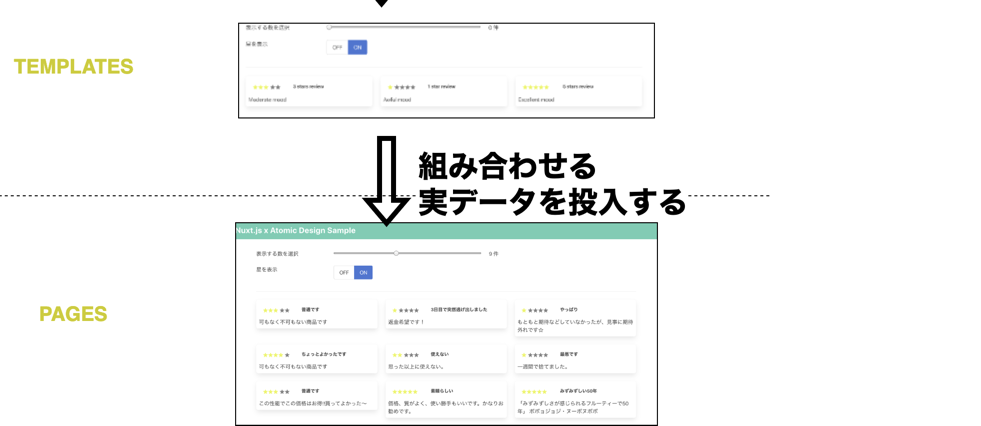Click the stars in the ちょっとよかったです card

277,355
